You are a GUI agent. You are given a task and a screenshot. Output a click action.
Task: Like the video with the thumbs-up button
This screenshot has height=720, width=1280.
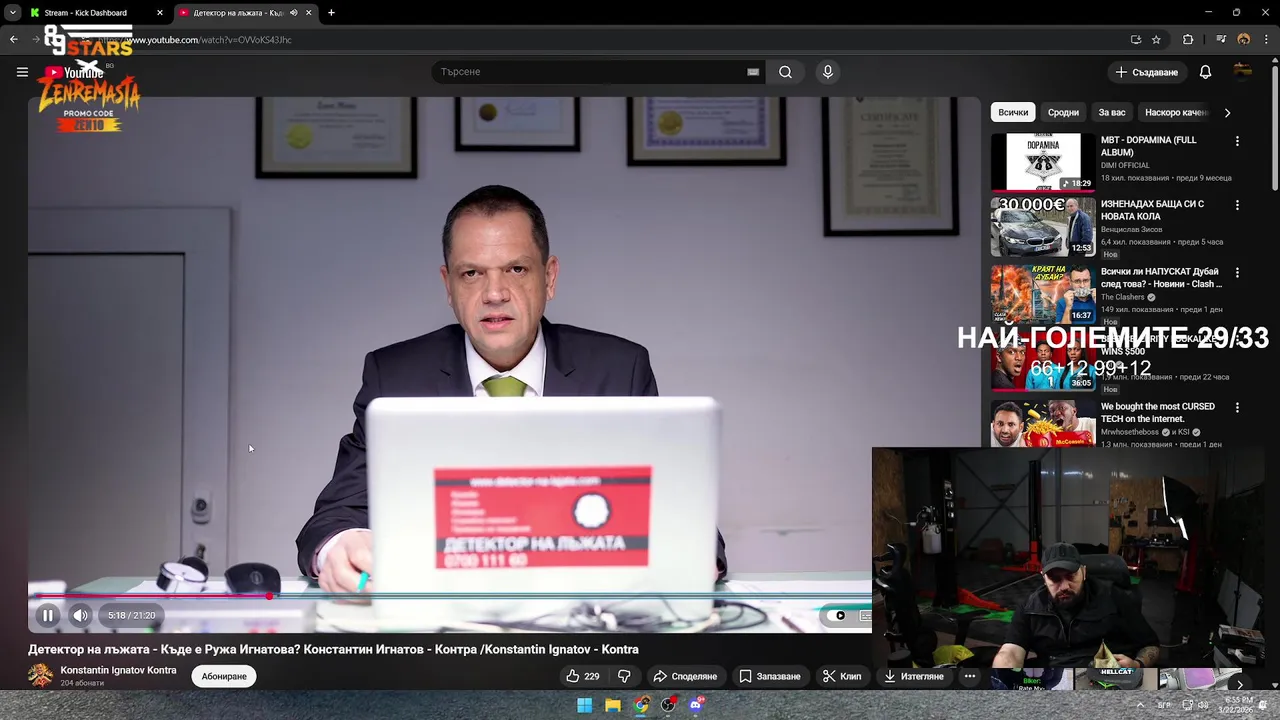point(583,676)
